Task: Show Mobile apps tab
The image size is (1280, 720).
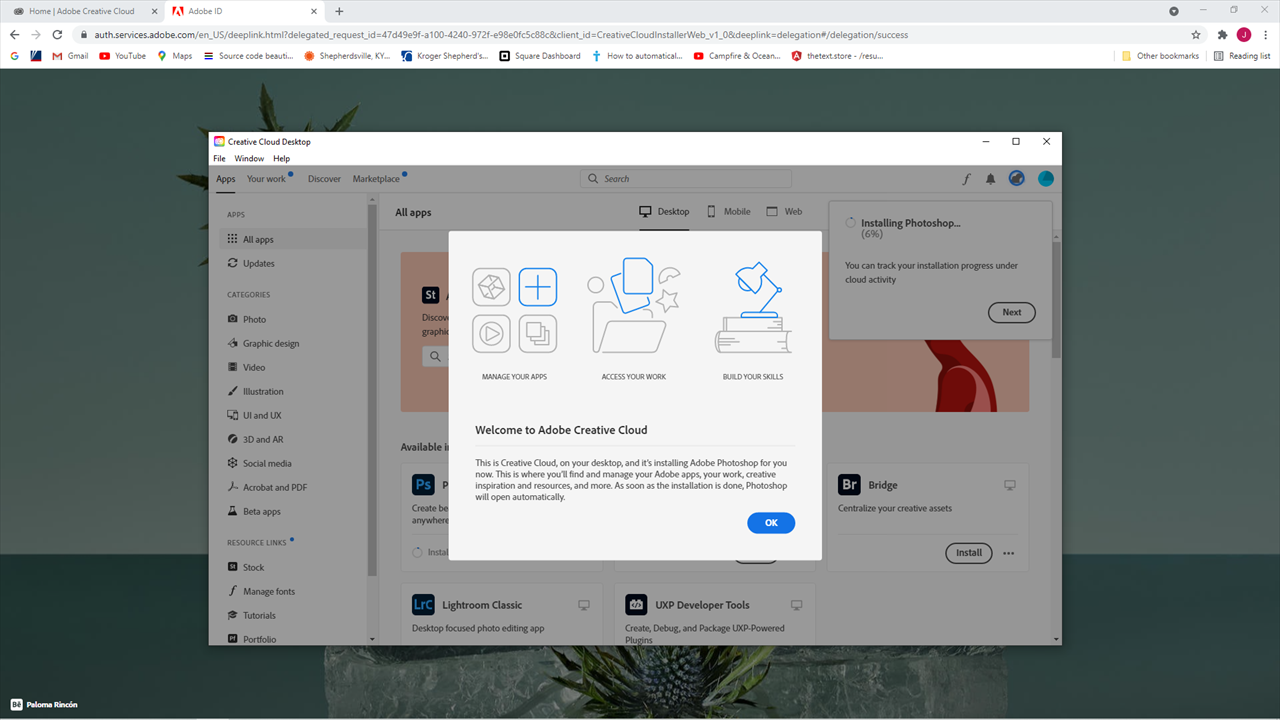Action: tap(729, 212)
